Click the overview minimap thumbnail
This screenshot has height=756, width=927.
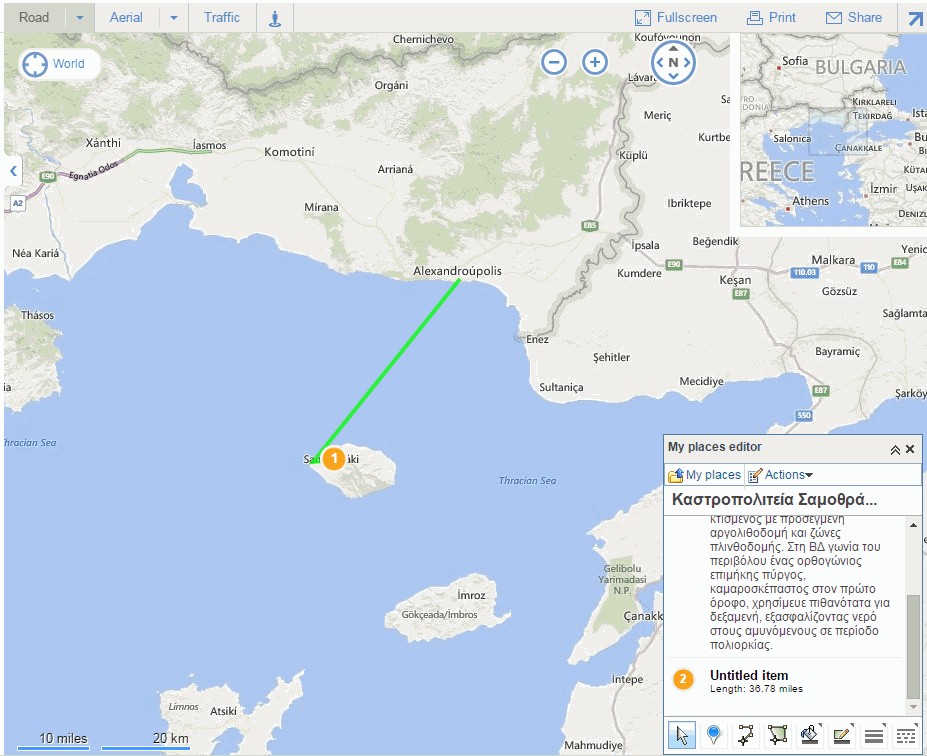pyautogui.click(x=833, y=130)
